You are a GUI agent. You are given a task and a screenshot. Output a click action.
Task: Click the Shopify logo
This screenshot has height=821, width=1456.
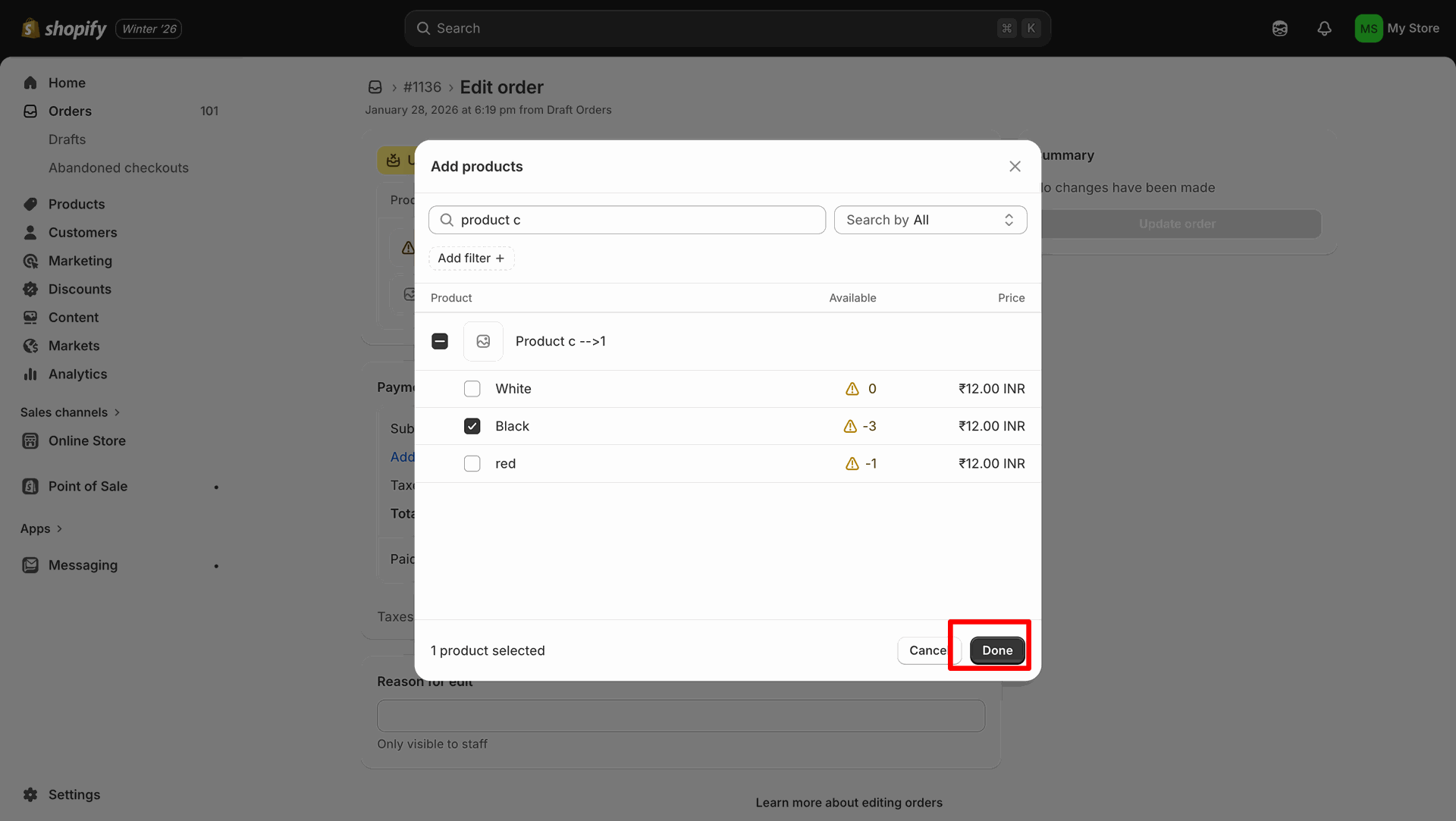[64, 28]
